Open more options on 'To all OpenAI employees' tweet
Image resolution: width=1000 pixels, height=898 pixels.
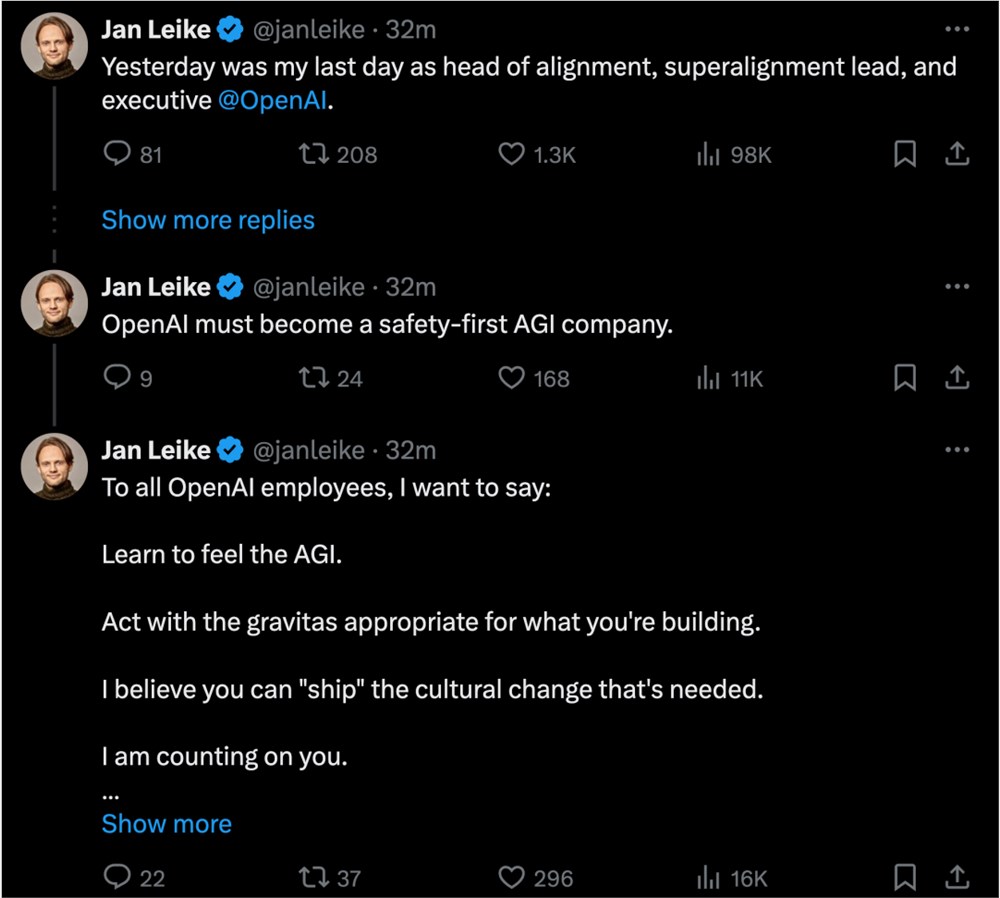[956, 450]
